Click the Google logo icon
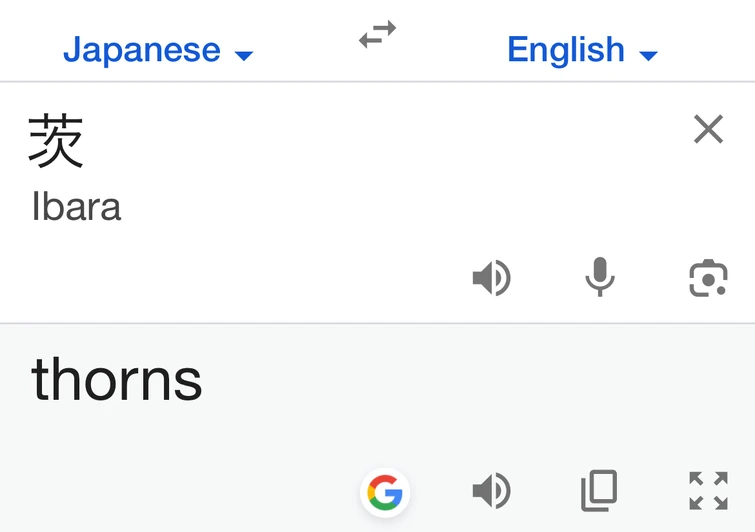 coord(385,492)
